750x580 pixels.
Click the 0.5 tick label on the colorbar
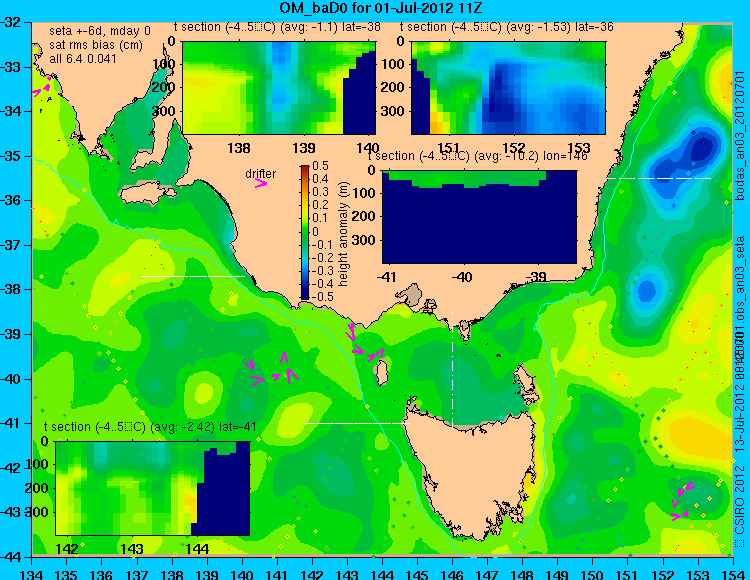(x=320, y=166)
